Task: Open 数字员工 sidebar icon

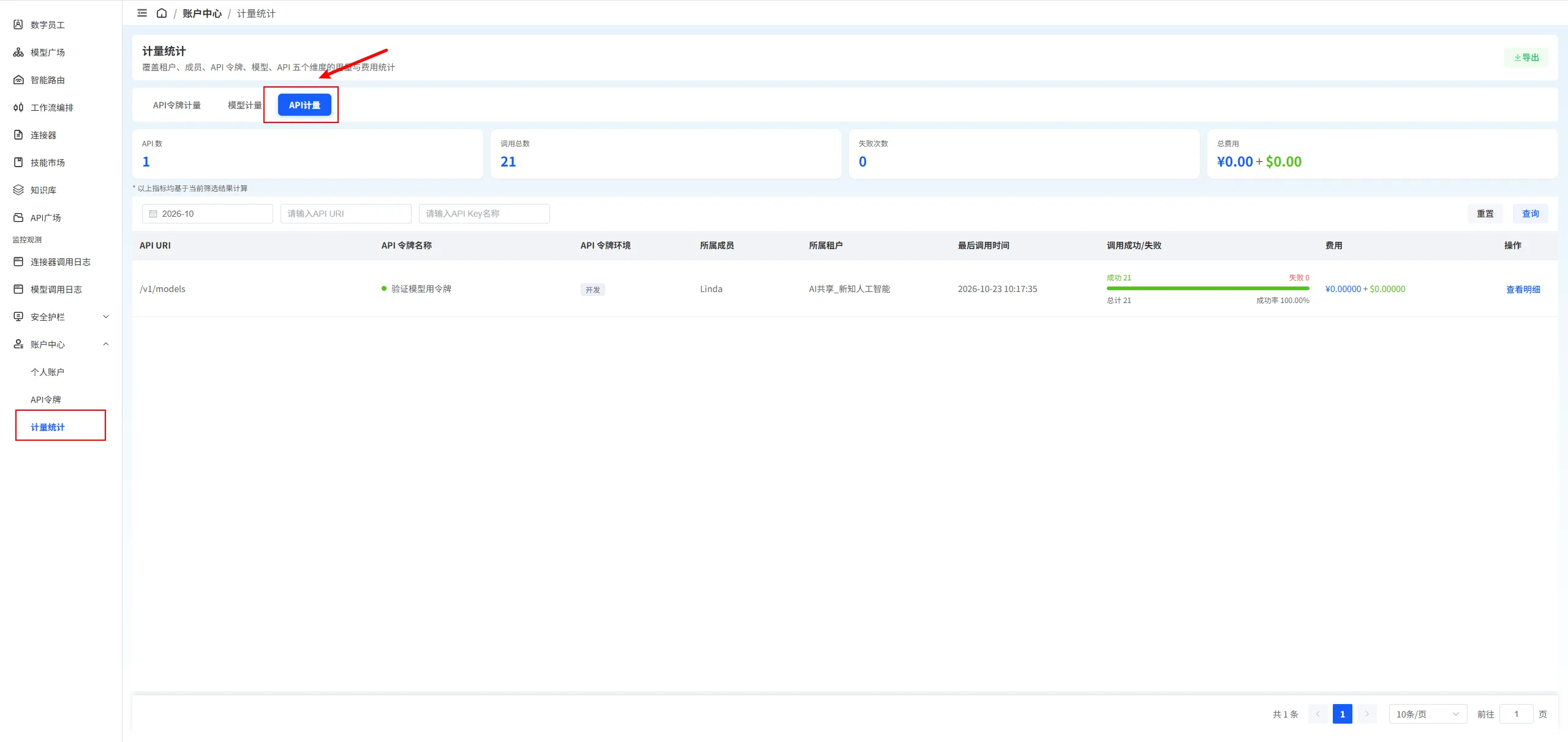Action: pyautogui.click(x=18, y=24)
